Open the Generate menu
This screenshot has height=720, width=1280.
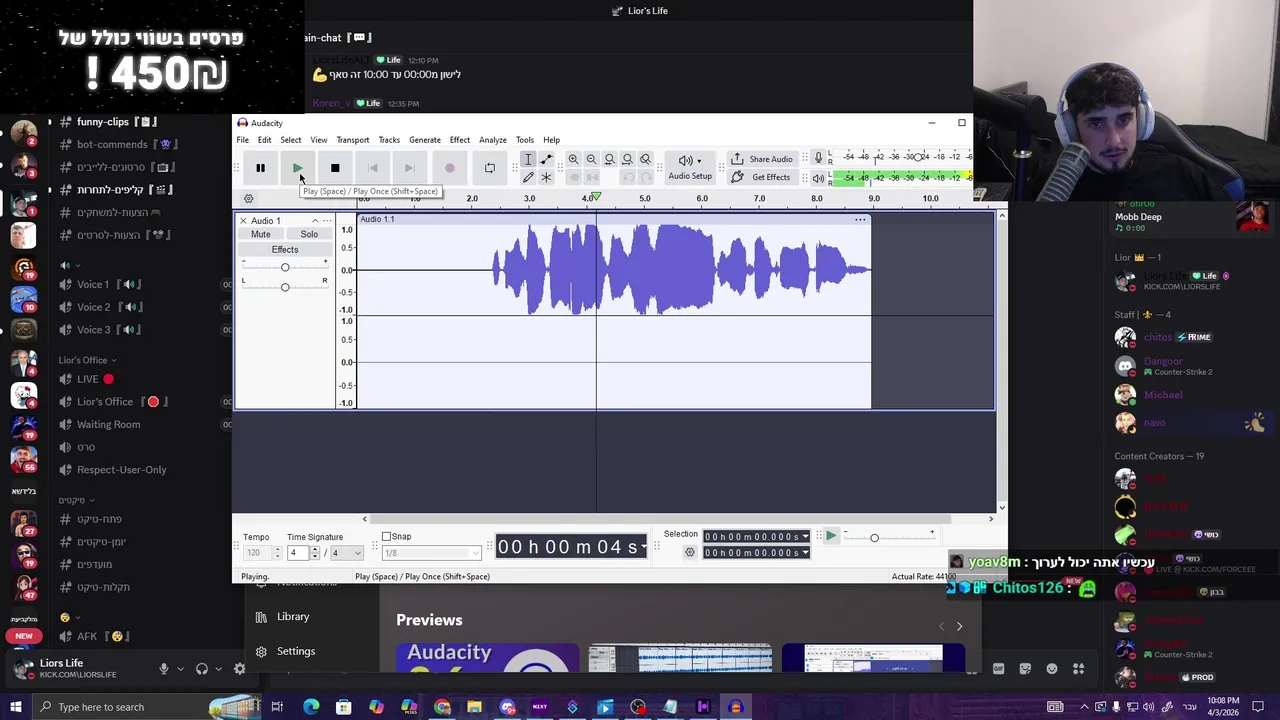coord(424,140)
